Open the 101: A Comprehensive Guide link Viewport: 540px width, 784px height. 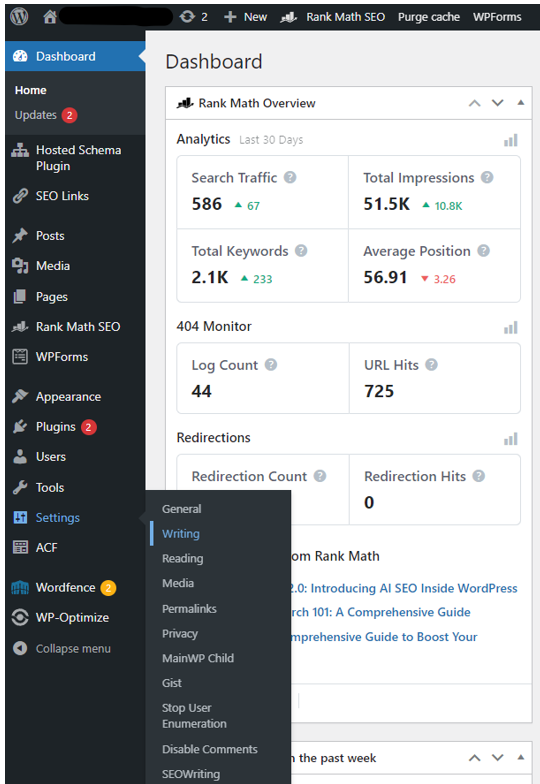click(382, 612)
